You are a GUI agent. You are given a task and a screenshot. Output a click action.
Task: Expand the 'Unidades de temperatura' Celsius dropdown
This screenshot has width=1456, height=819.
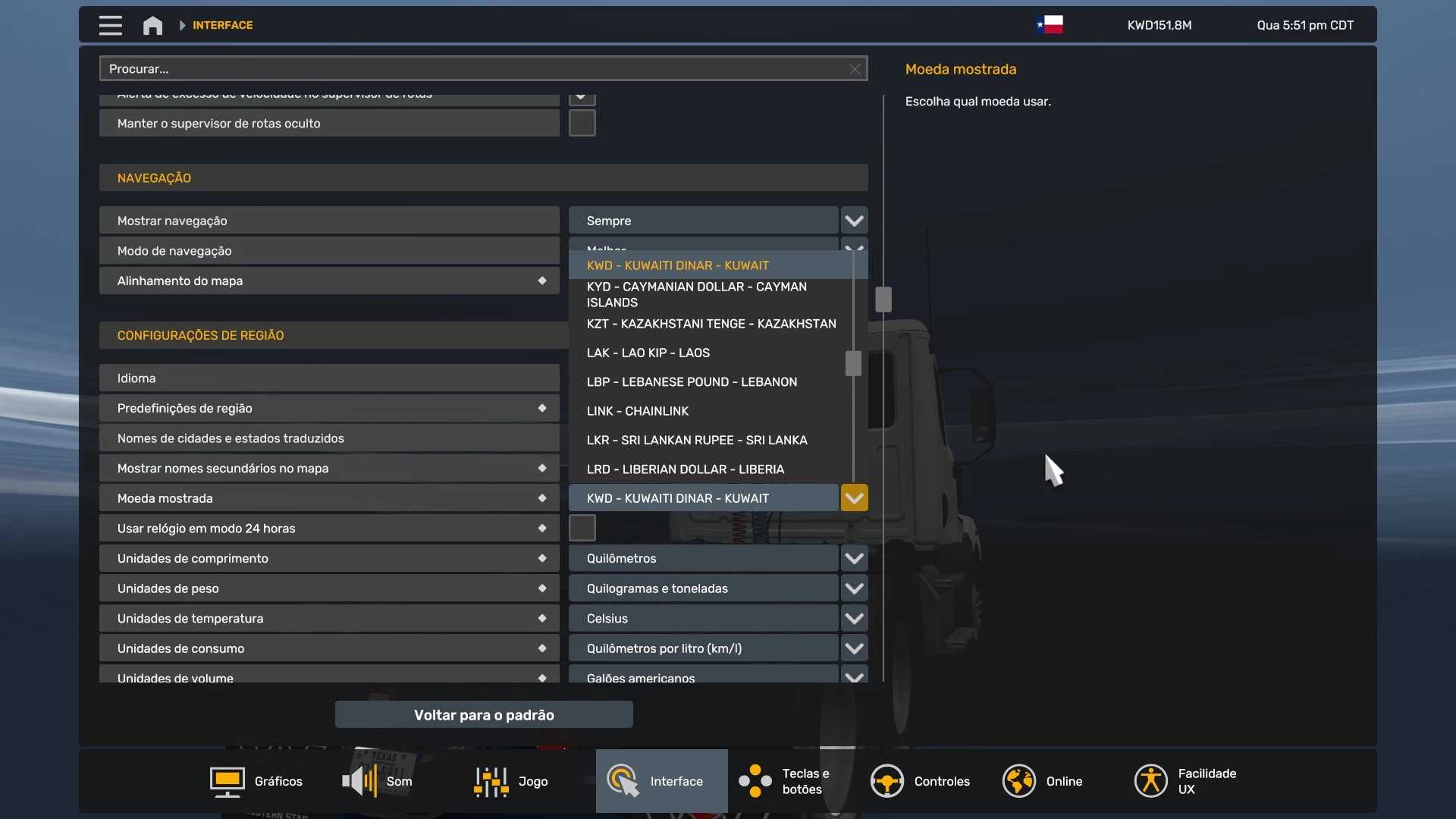854,618
